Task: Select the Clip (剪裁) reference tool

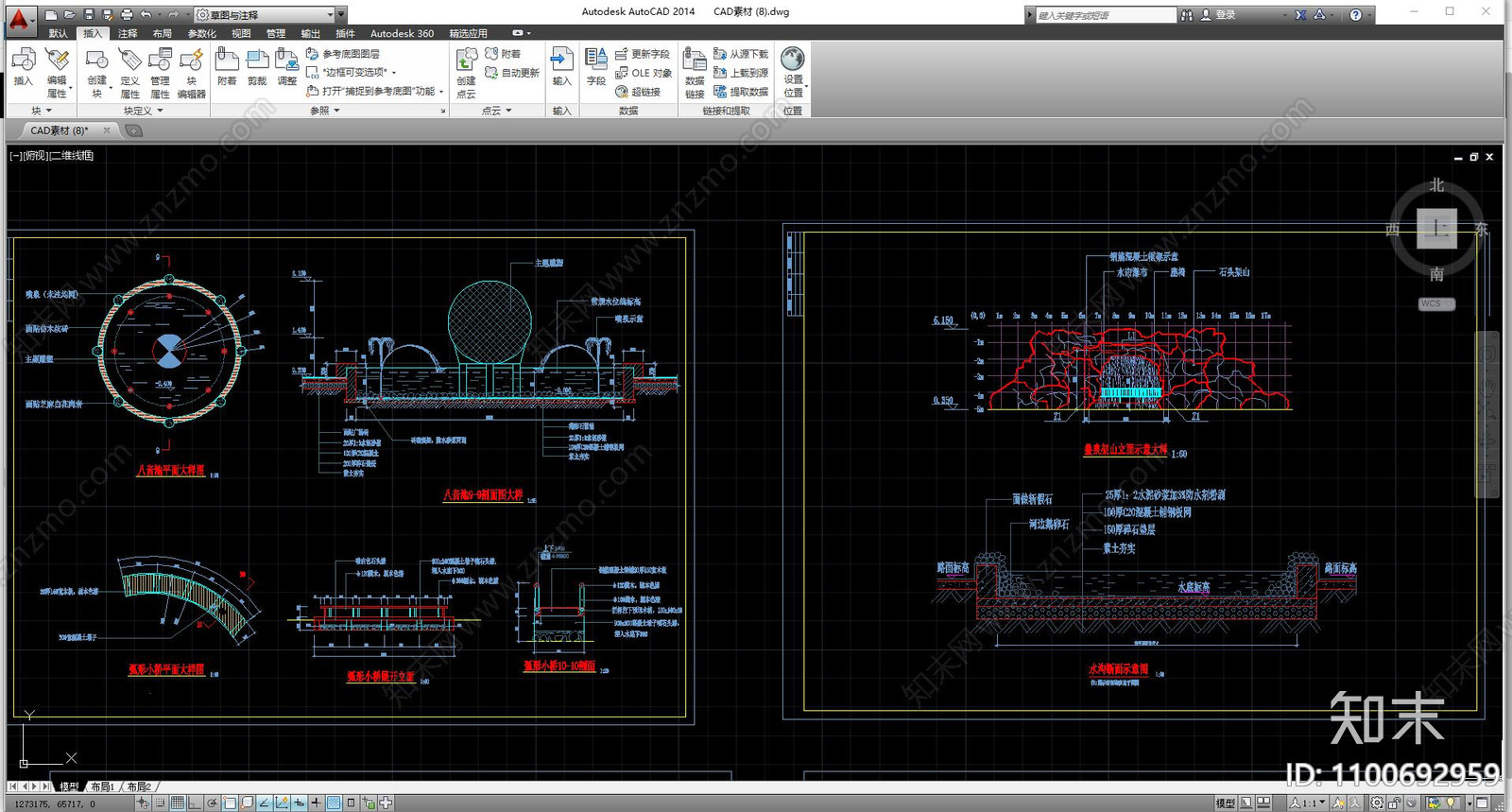Action: (257, 67)
